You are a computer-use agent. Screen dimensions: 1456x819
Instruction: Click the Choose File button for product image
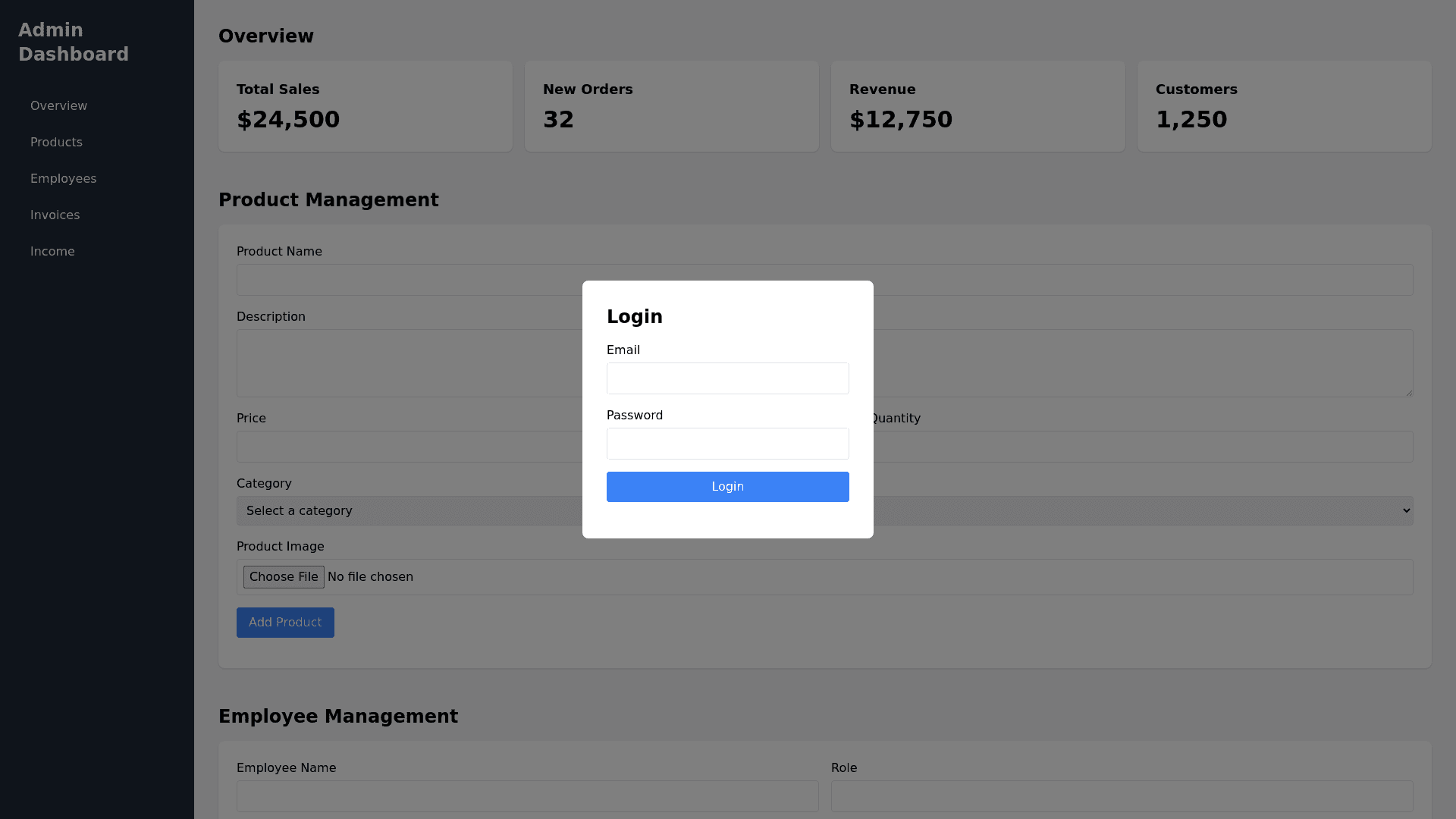[284, 576]
